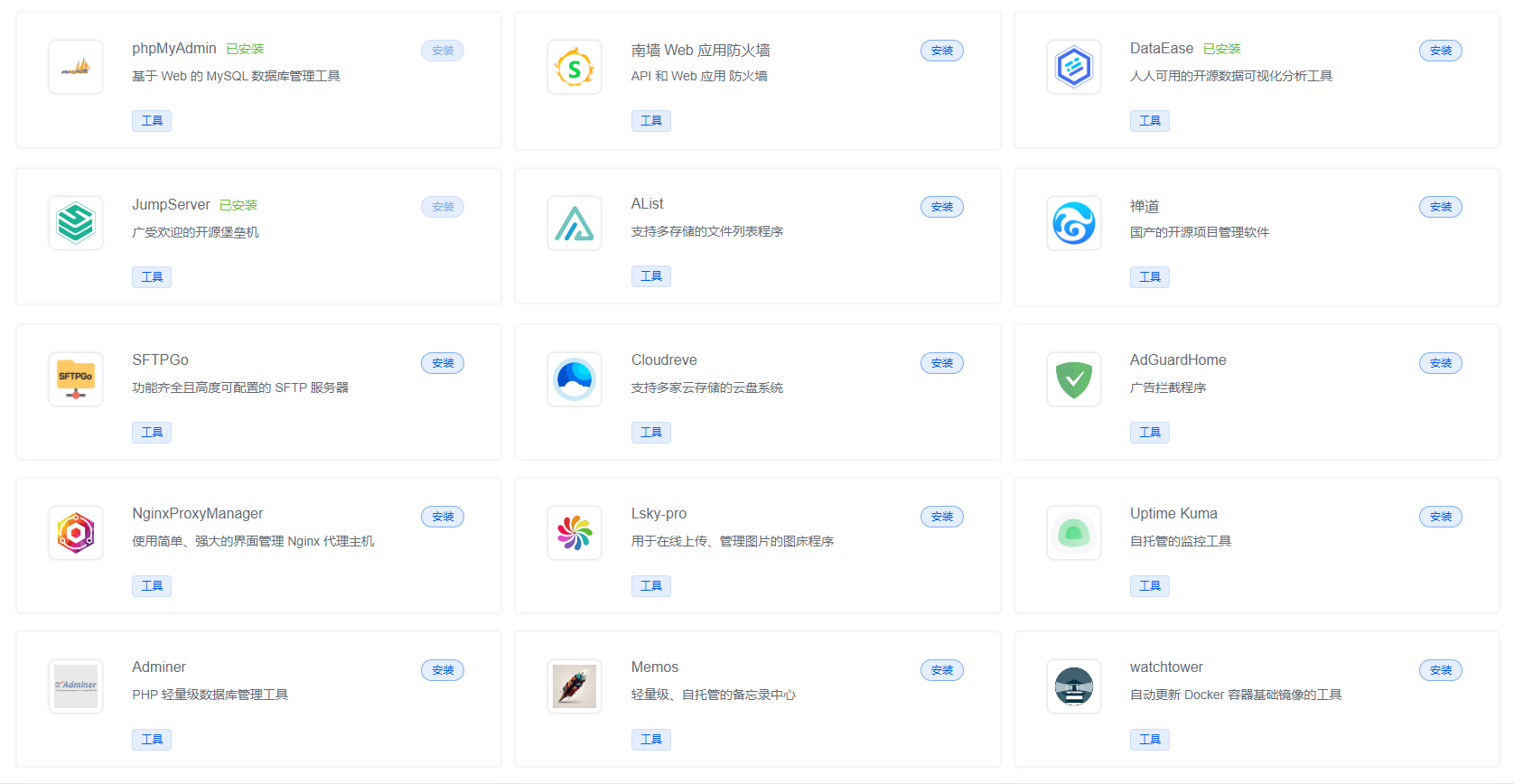Select the 工具 tag under Uptime Kuma

click(x=1149, y=586)
